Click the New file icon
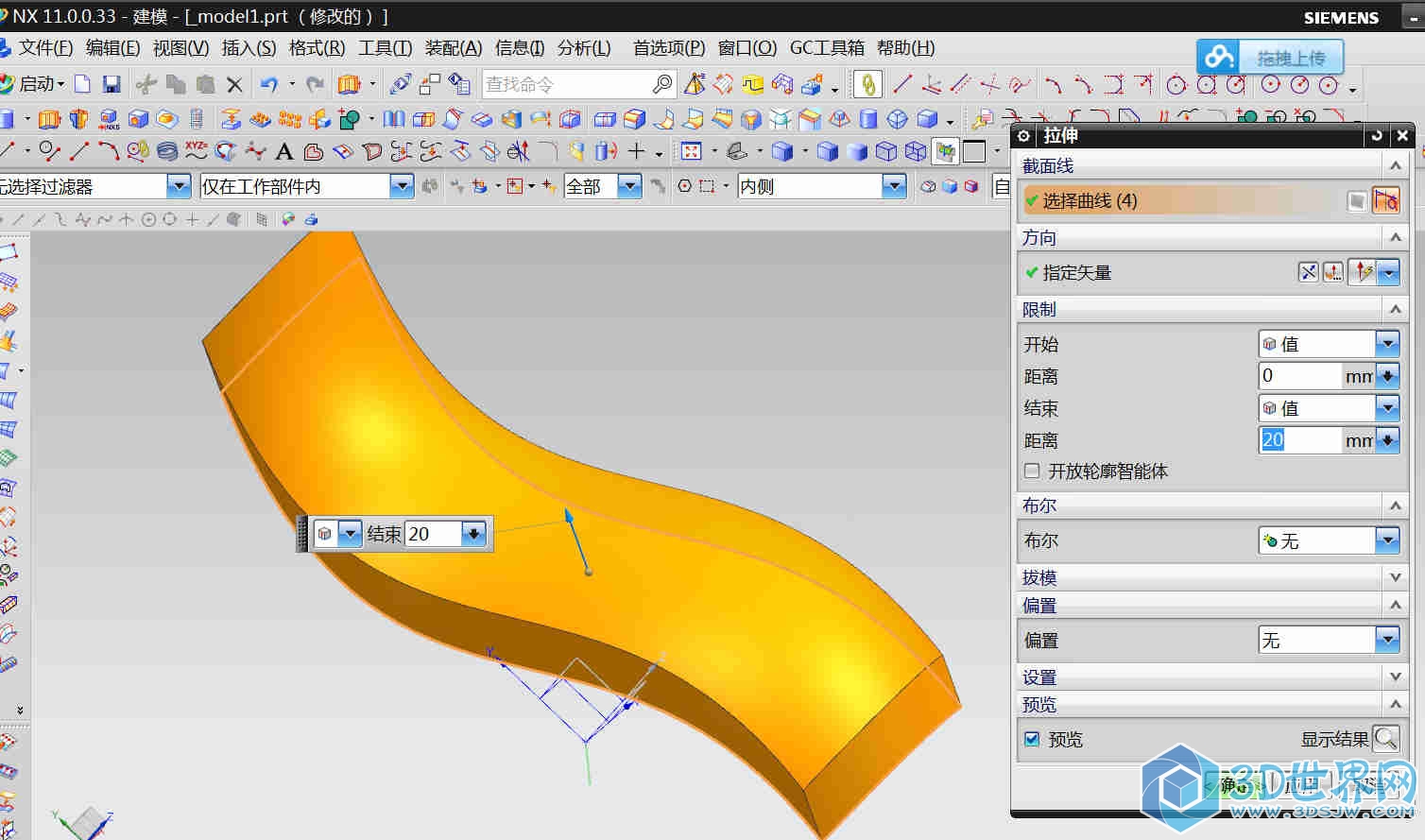This screenshot has width=1425, height=840. 82,84
